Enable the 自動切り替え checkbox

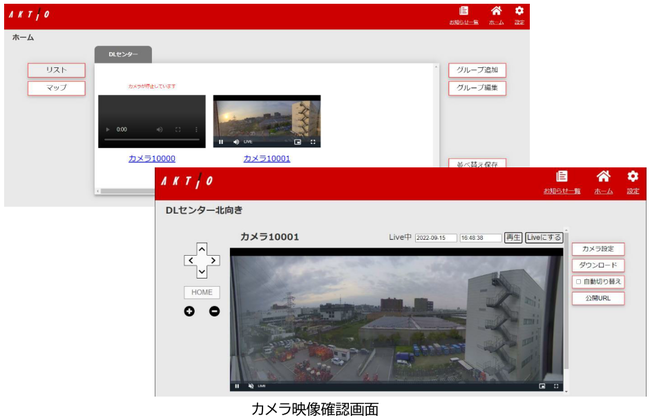tap(579, 282)
